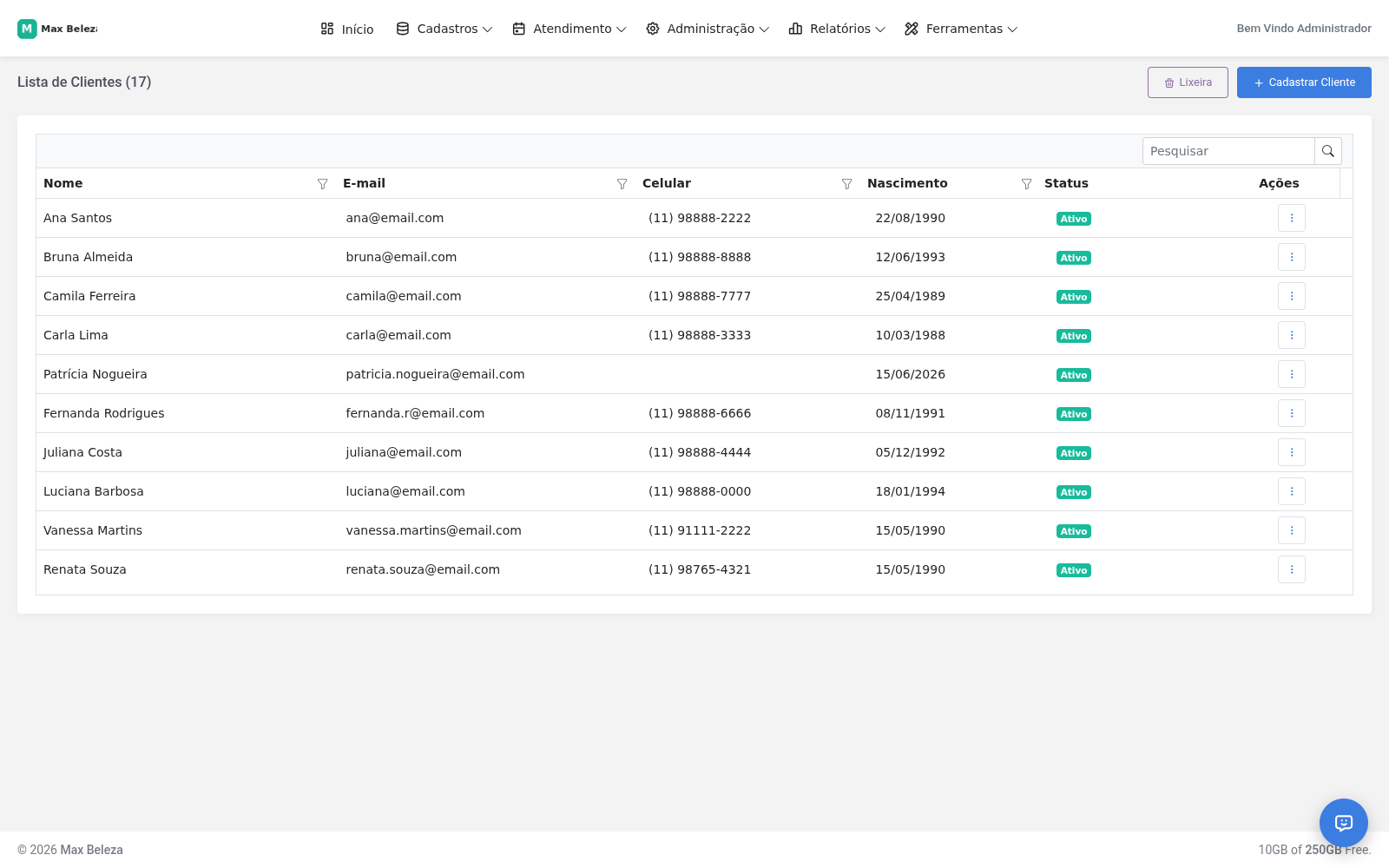Click the Max Beleza footer link

click(x=91, y=850)
